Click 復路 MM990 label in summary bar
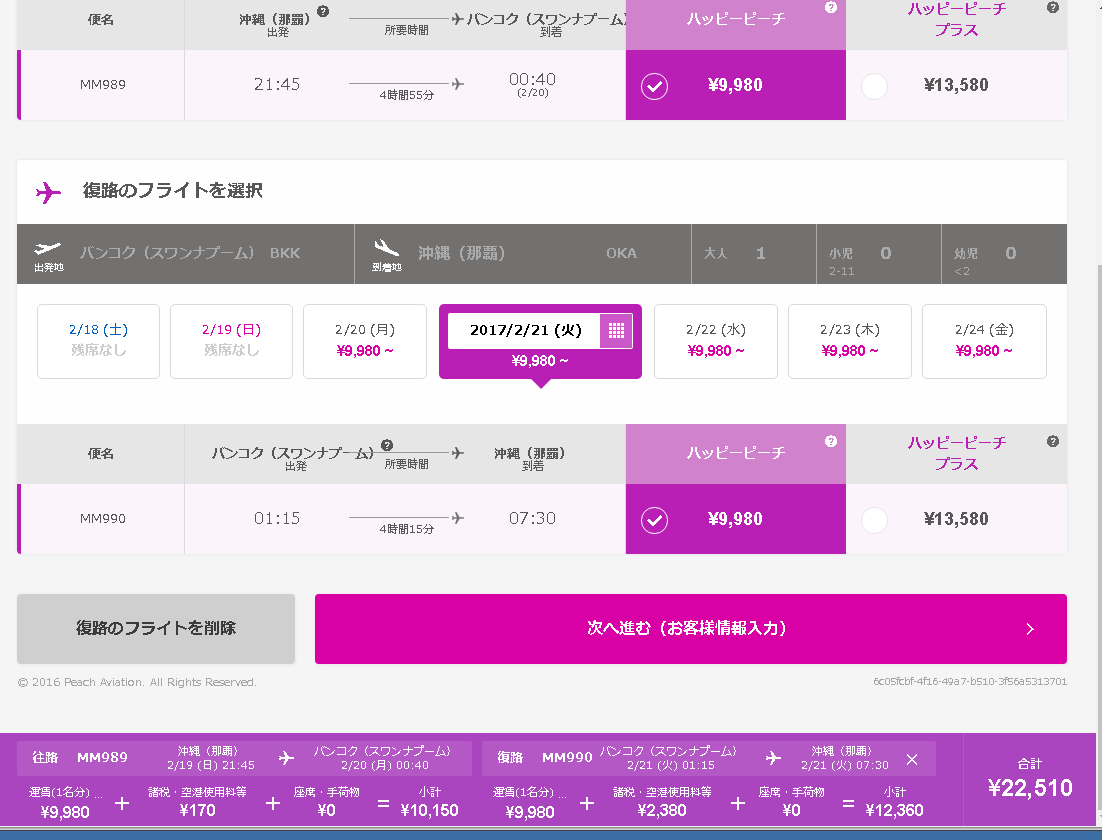 coord(545,758)
